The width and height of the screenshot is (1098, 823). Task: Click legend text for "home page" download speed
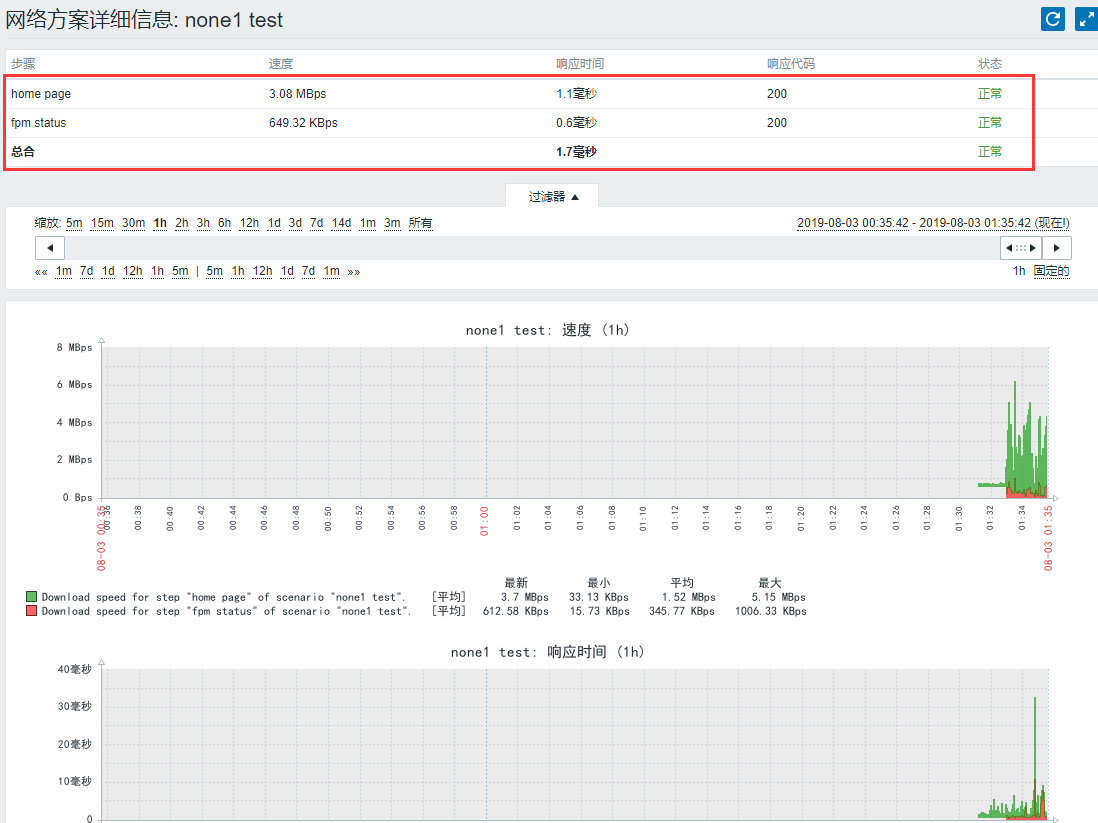click(x=223, y=597)
